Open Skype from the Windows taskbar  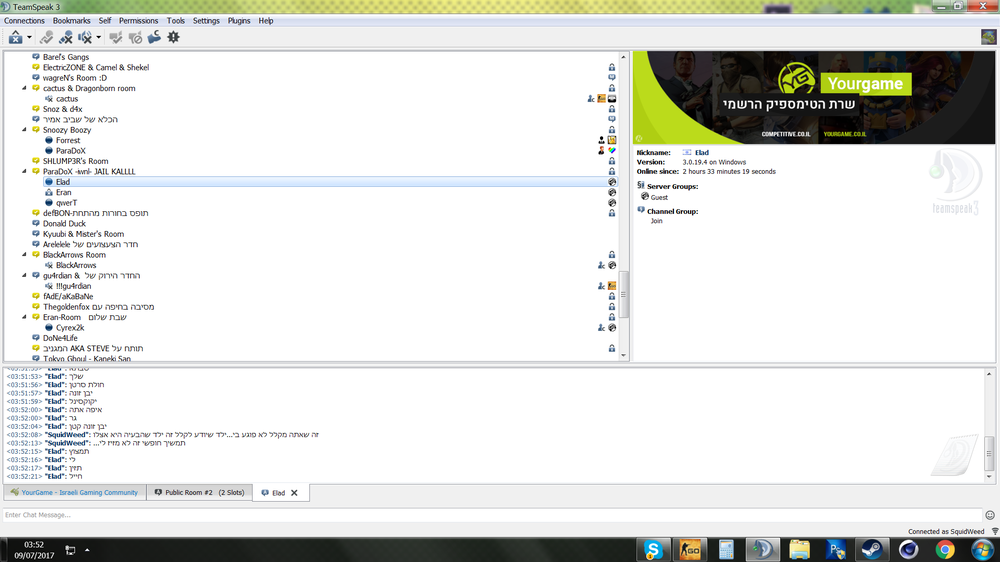654,549
